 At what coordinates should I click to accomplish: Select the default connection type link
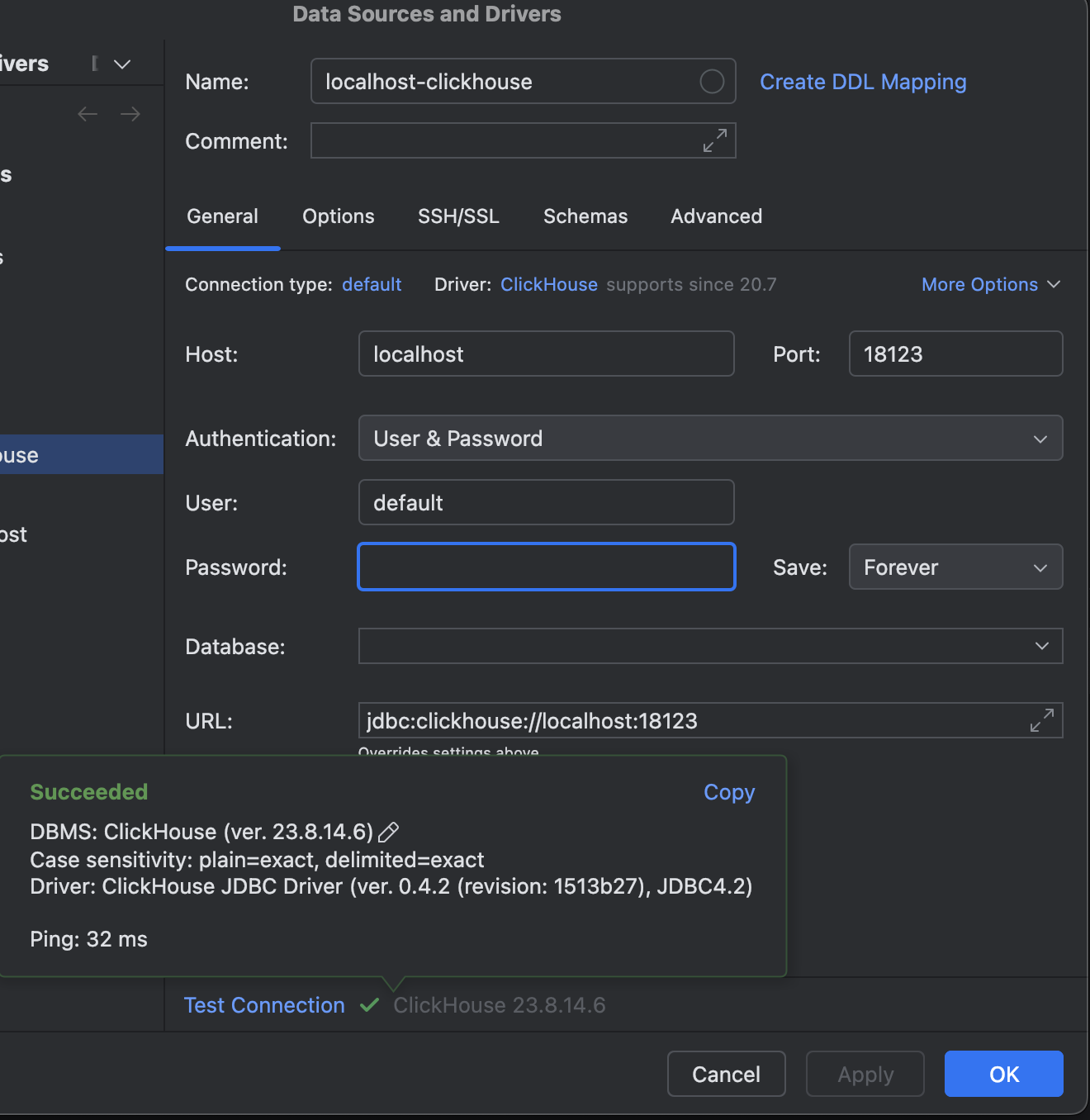click(x=372, y=284)
